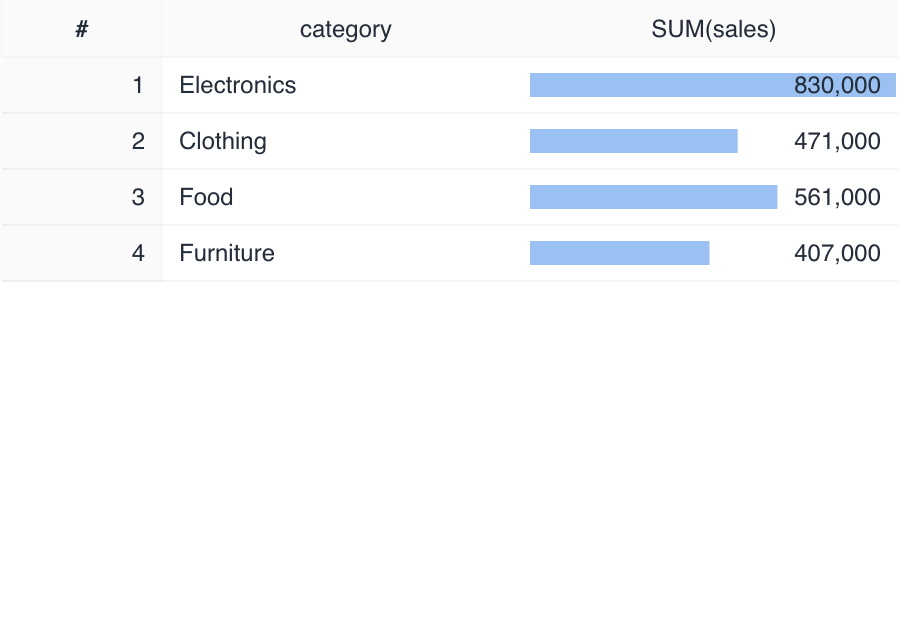Select the 471,000 sales value

click(x=837, y=142)
